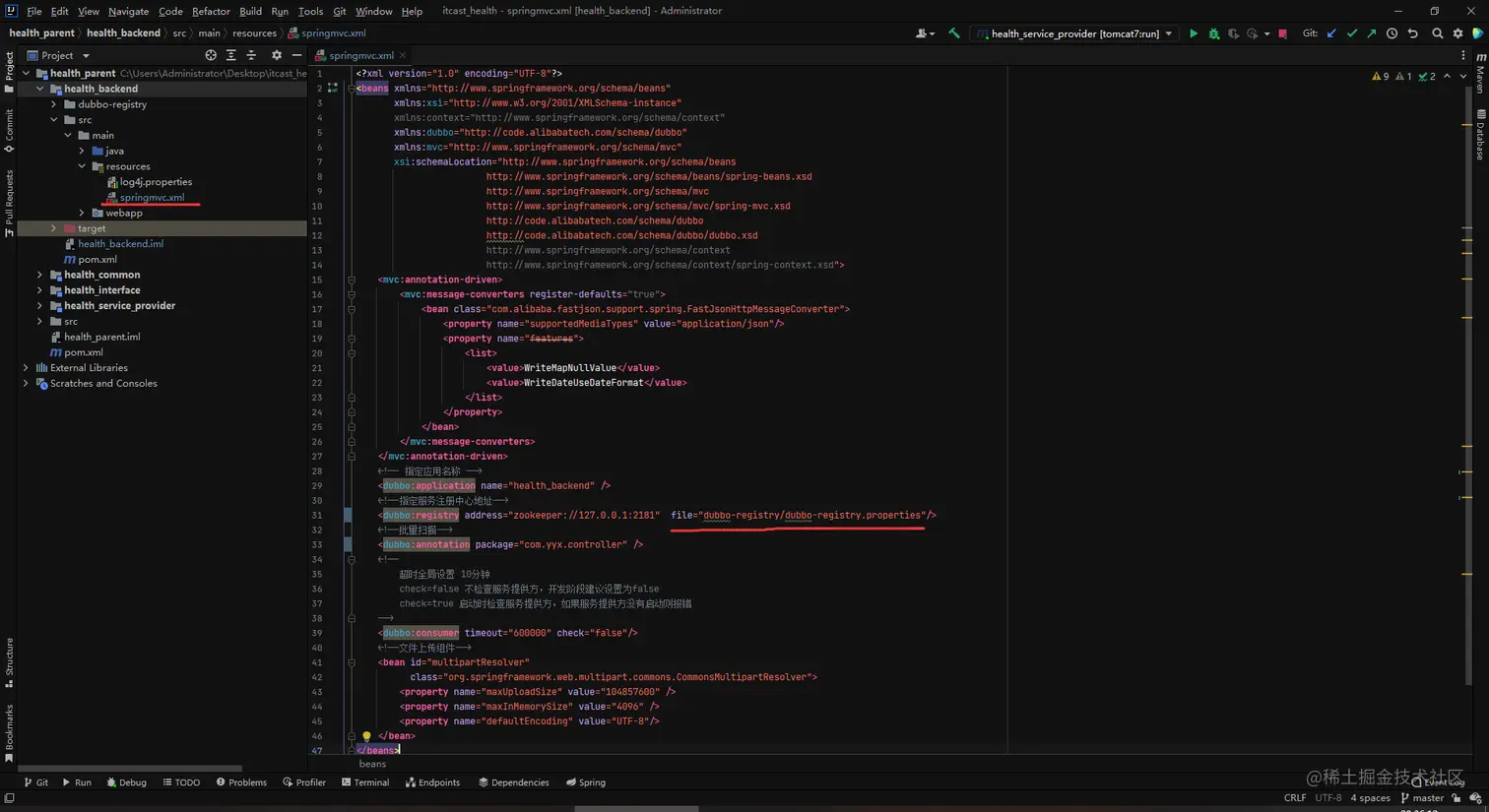Expand all in Project panel
1489x812 pixels.
click(x=230, y=55)
